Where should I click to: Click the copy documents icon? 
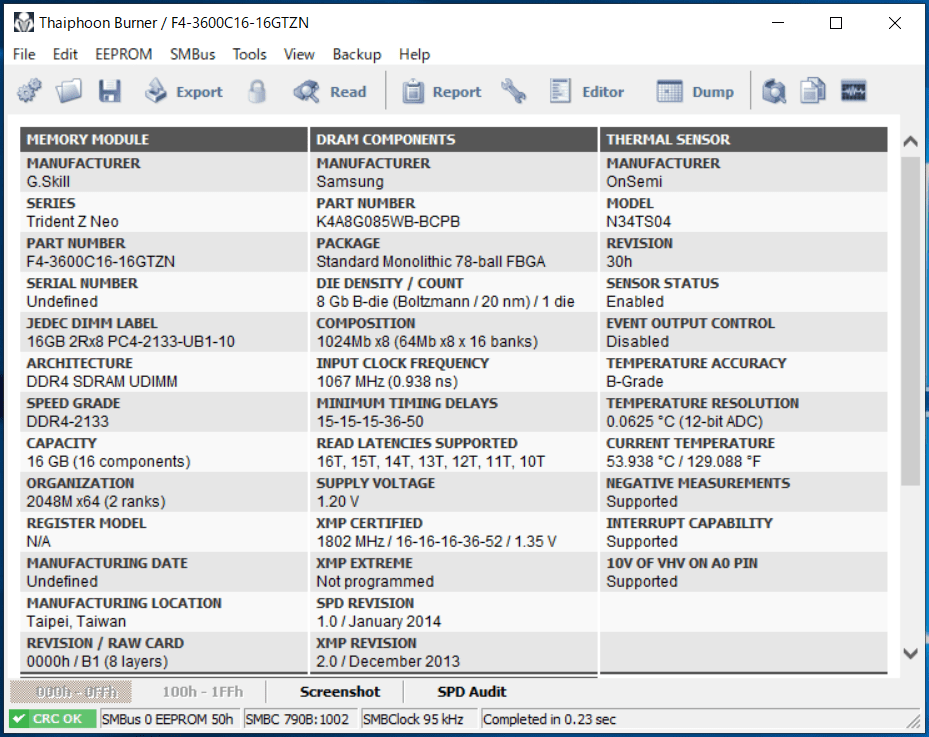pyautogui.click(x=813, y=91)
